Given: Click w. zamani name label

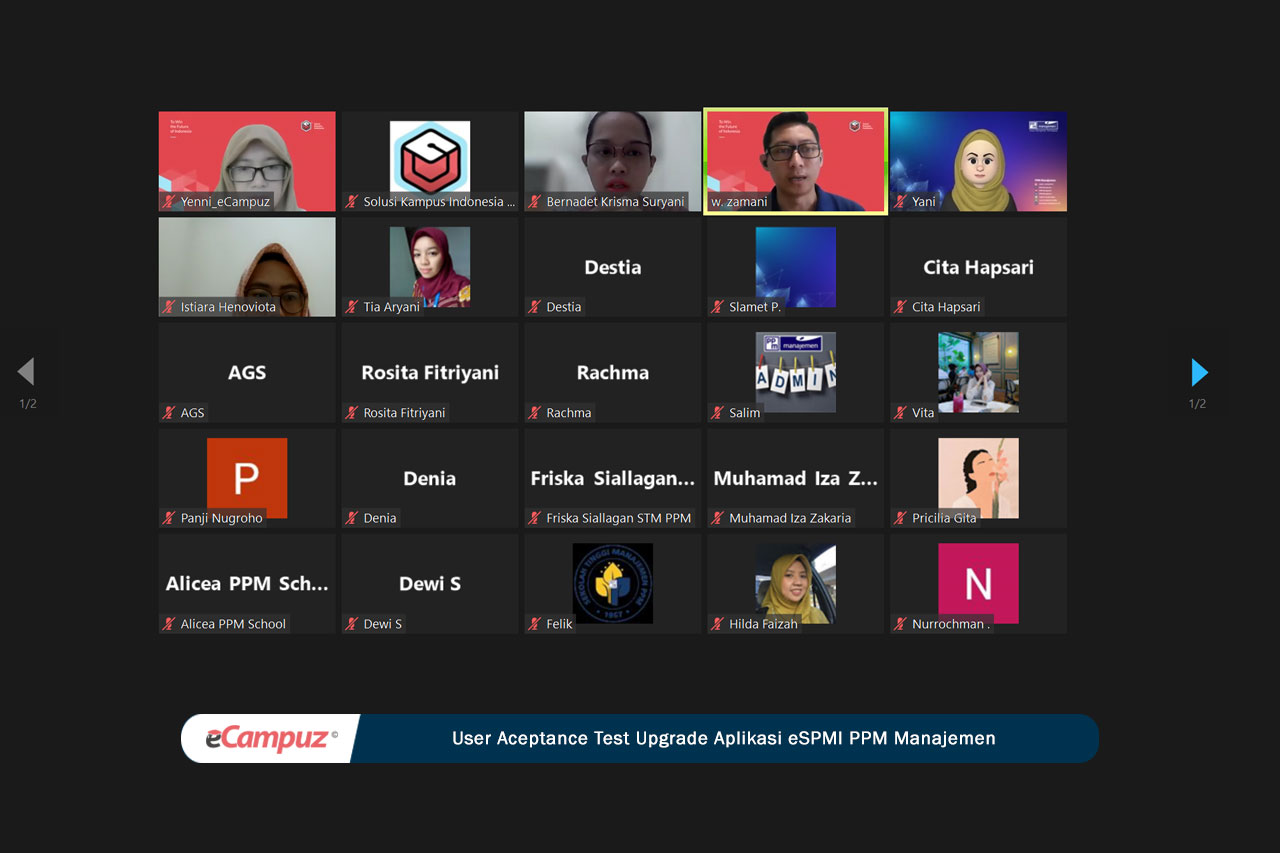Looking at the screenshot, I should [738, 202].
